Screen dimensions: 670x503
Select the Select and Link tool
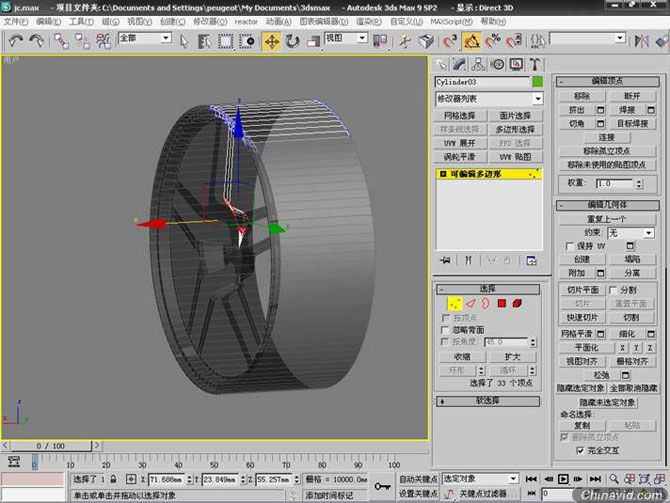pos(62,41)
